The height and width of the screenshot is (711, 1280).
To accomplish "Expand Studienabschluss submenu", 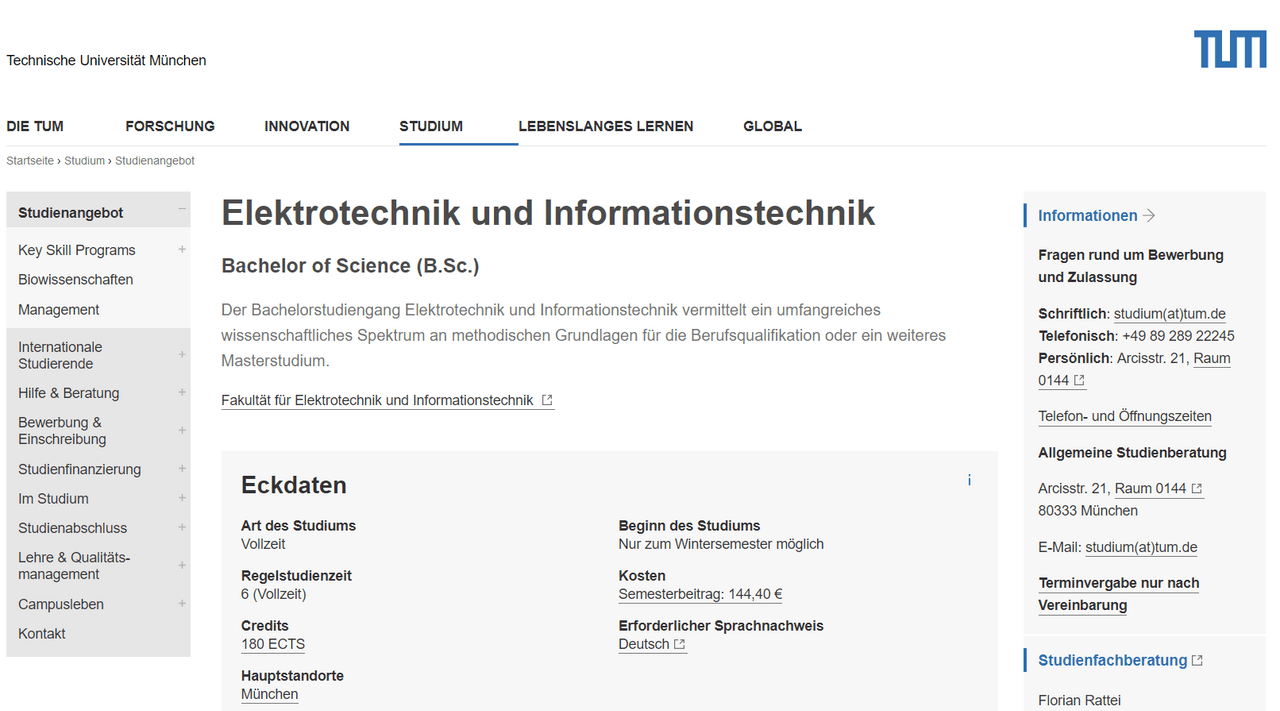I will [182, 527].
